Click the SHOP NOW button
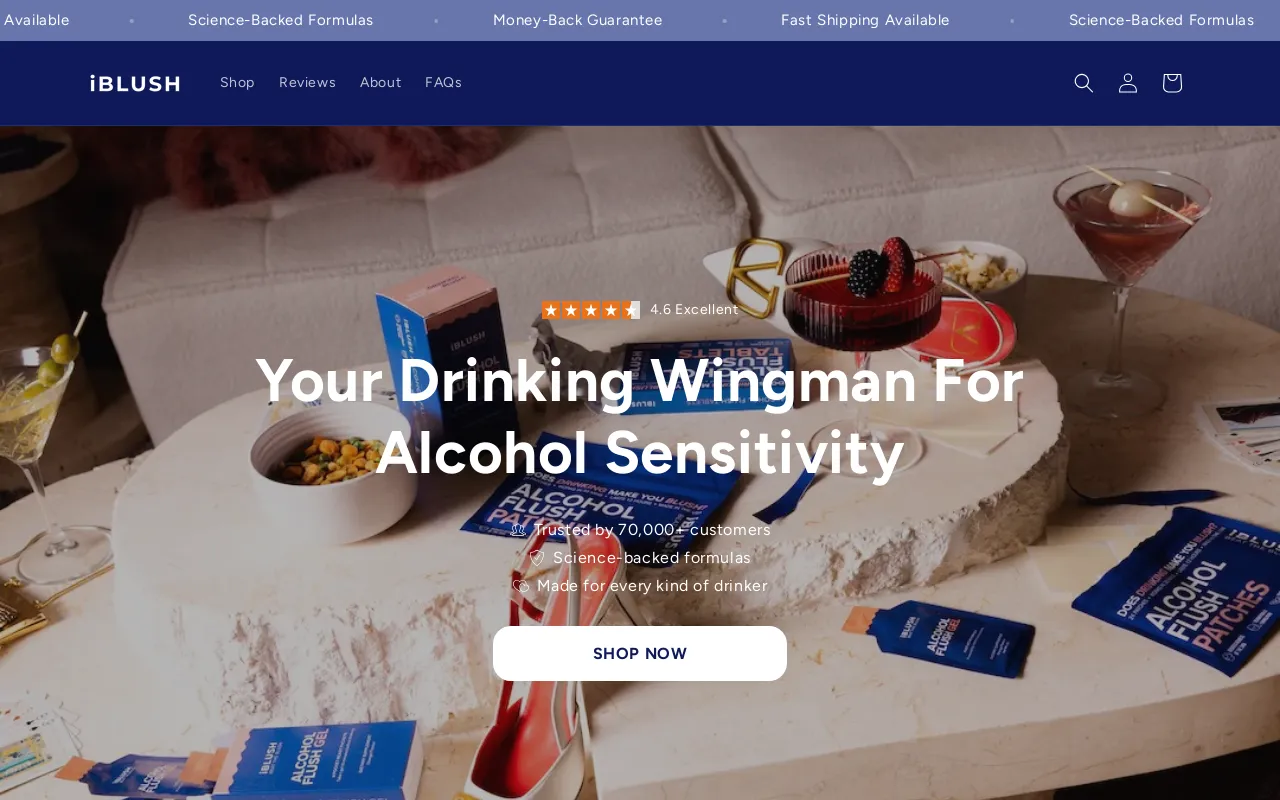 (640, 654)
